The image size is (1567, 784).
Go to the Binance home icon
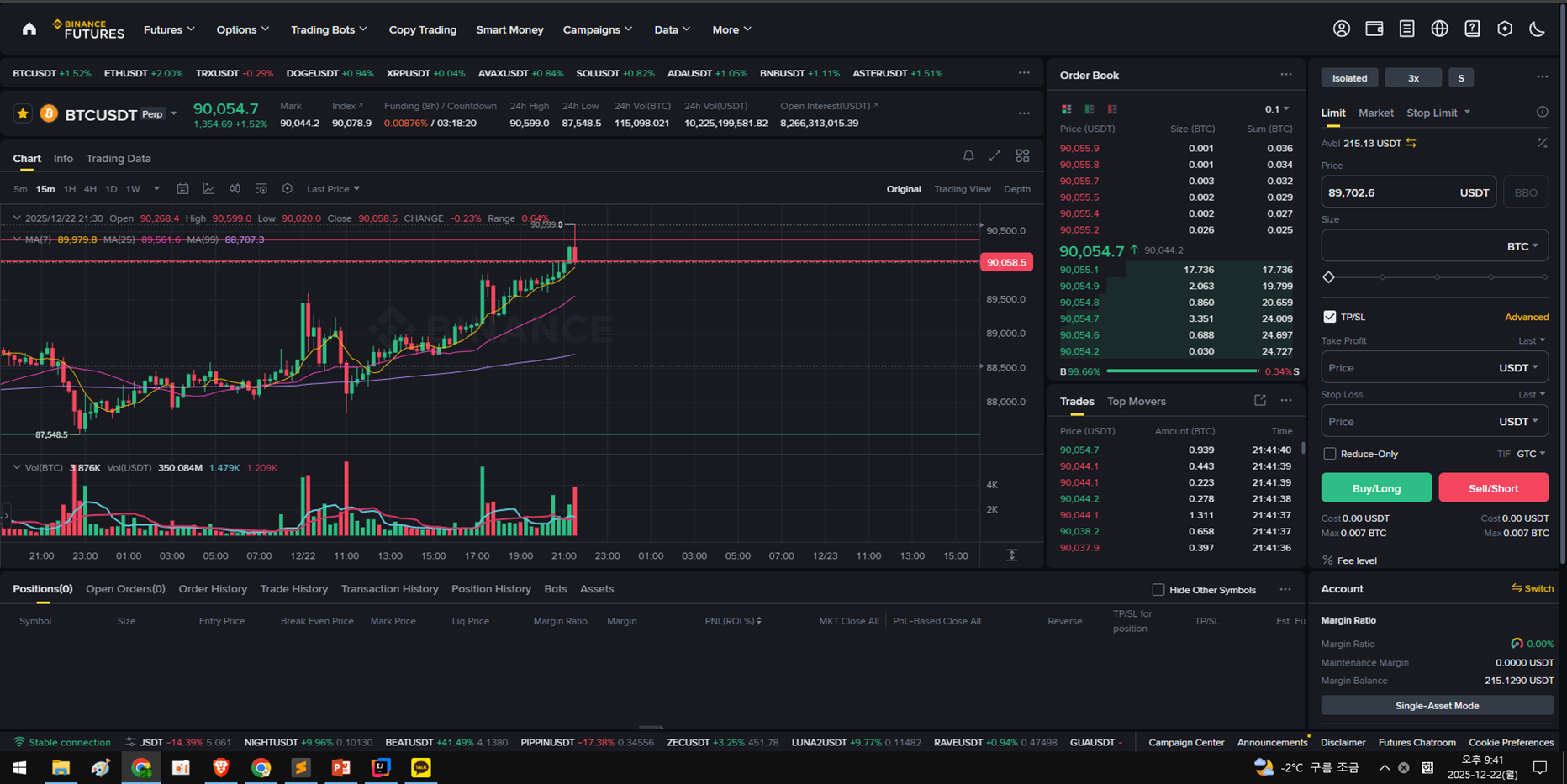[29, 29]
